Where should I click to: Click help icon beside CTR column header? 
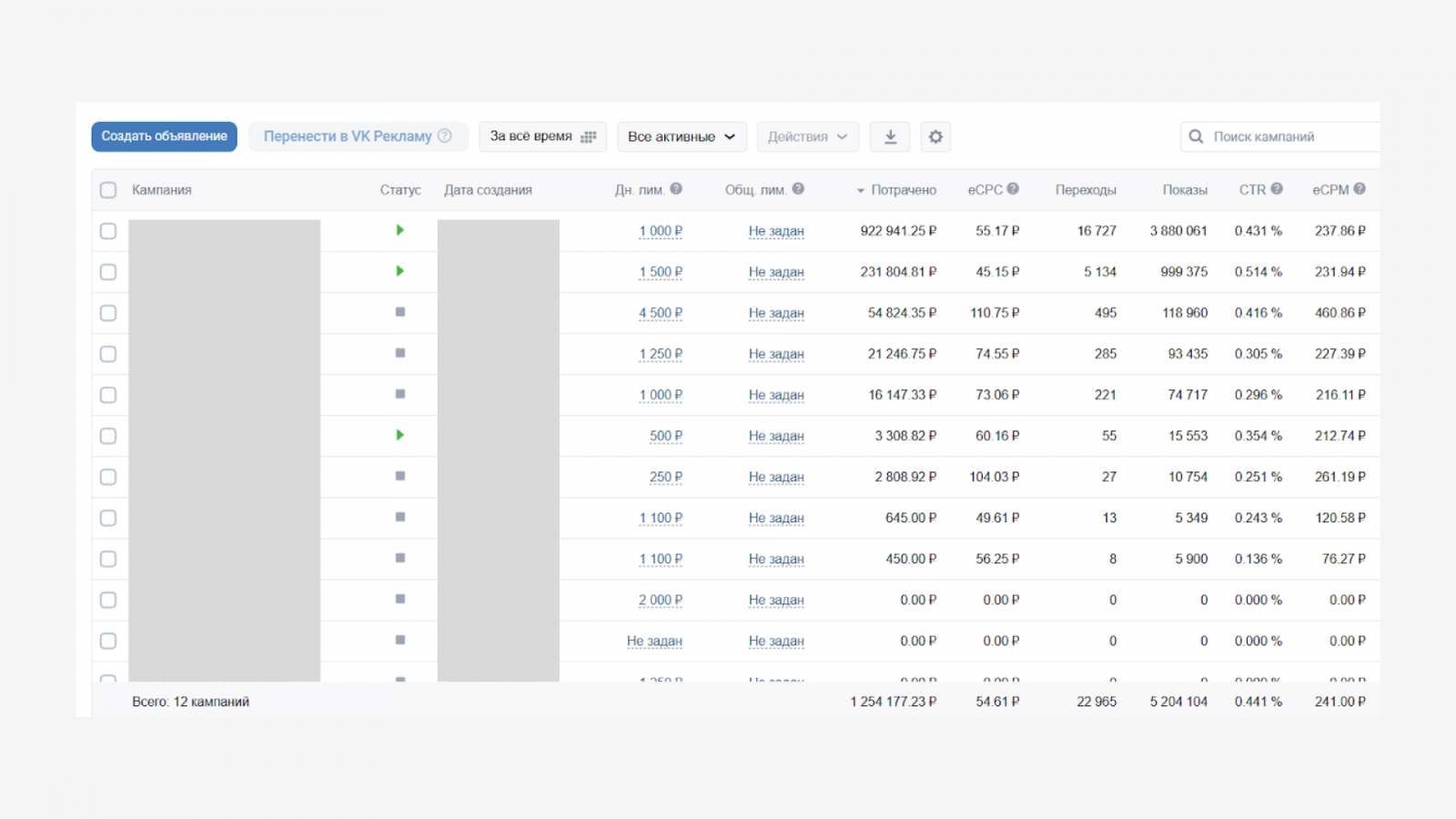tap(1277, 189)
